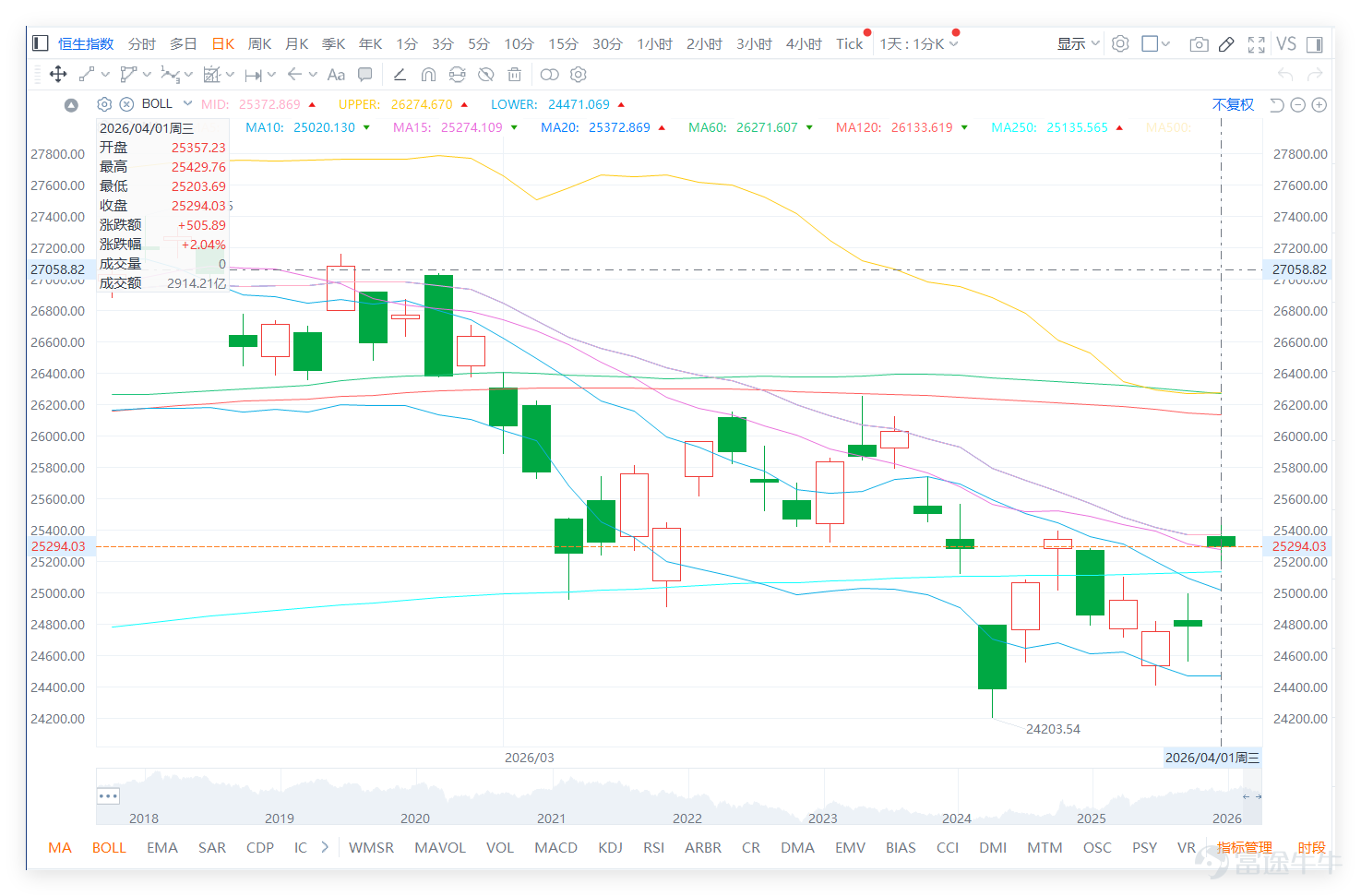Viewport: 1361px width, 896px height.
Task: Toggle the left sidebar panel
Action: click(40, 43)
